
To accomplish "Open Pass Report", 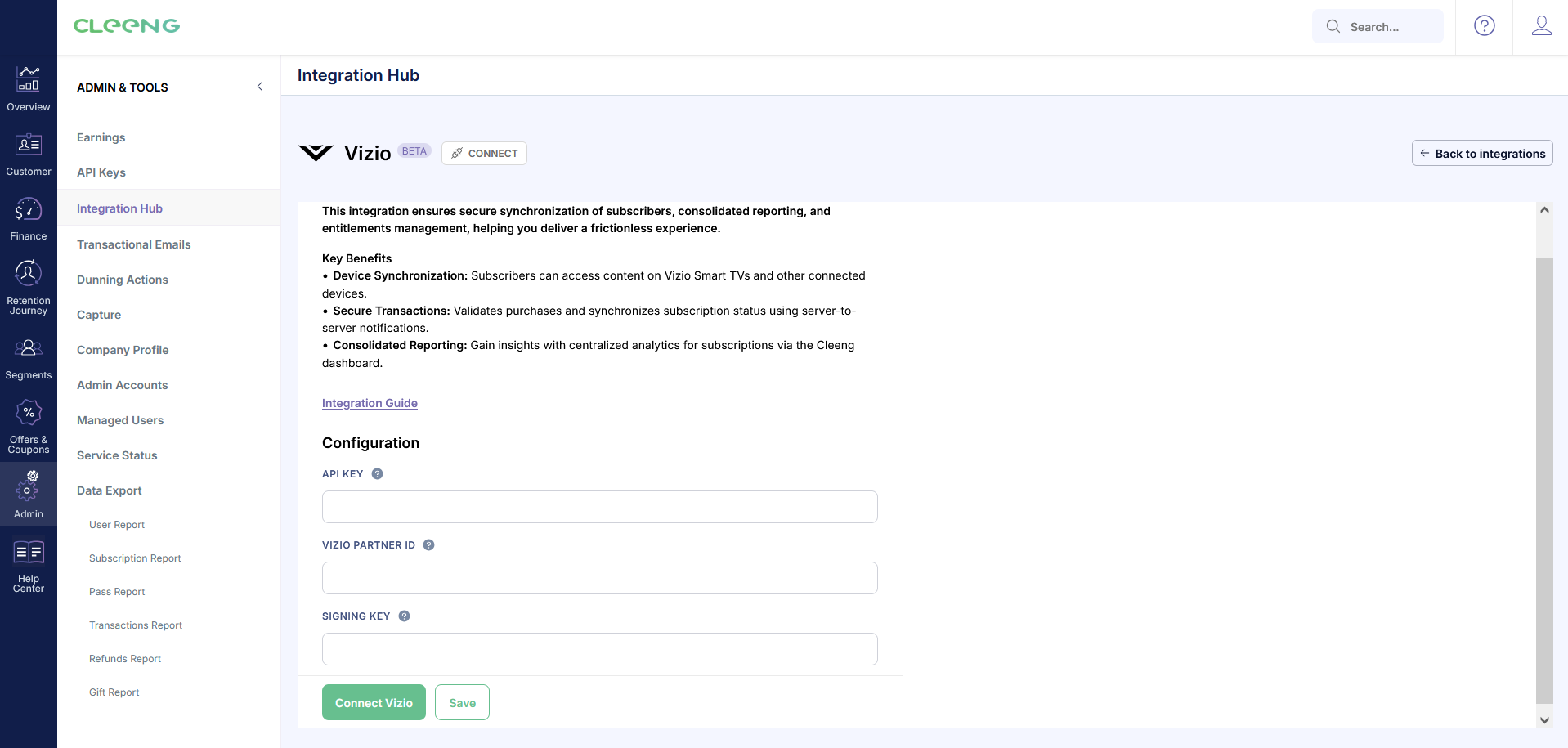I will tap(117, 592).
